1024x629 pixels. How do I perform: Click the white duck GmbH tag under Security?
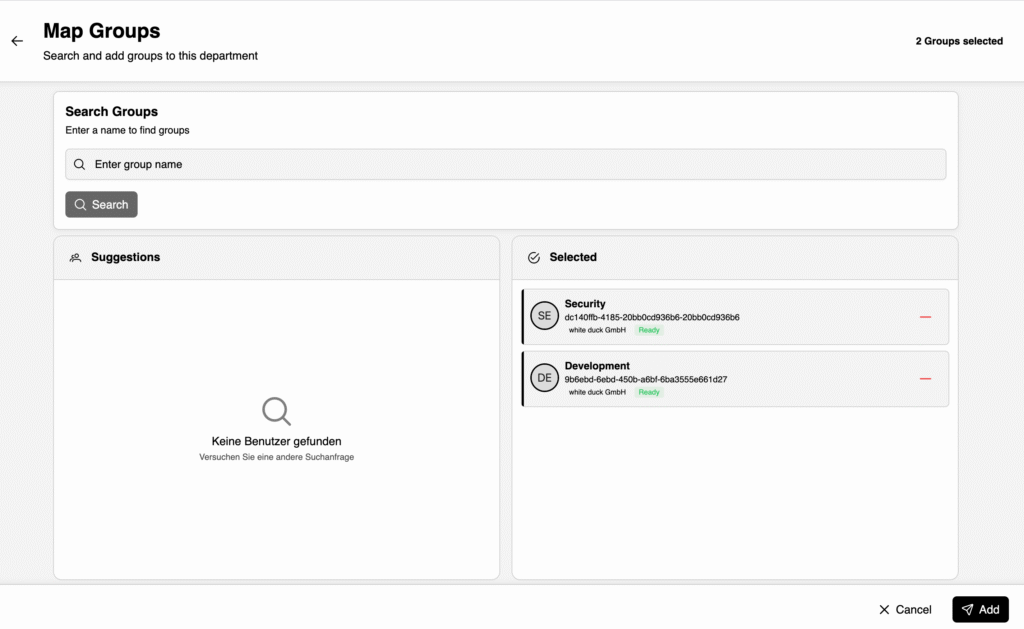597,330
